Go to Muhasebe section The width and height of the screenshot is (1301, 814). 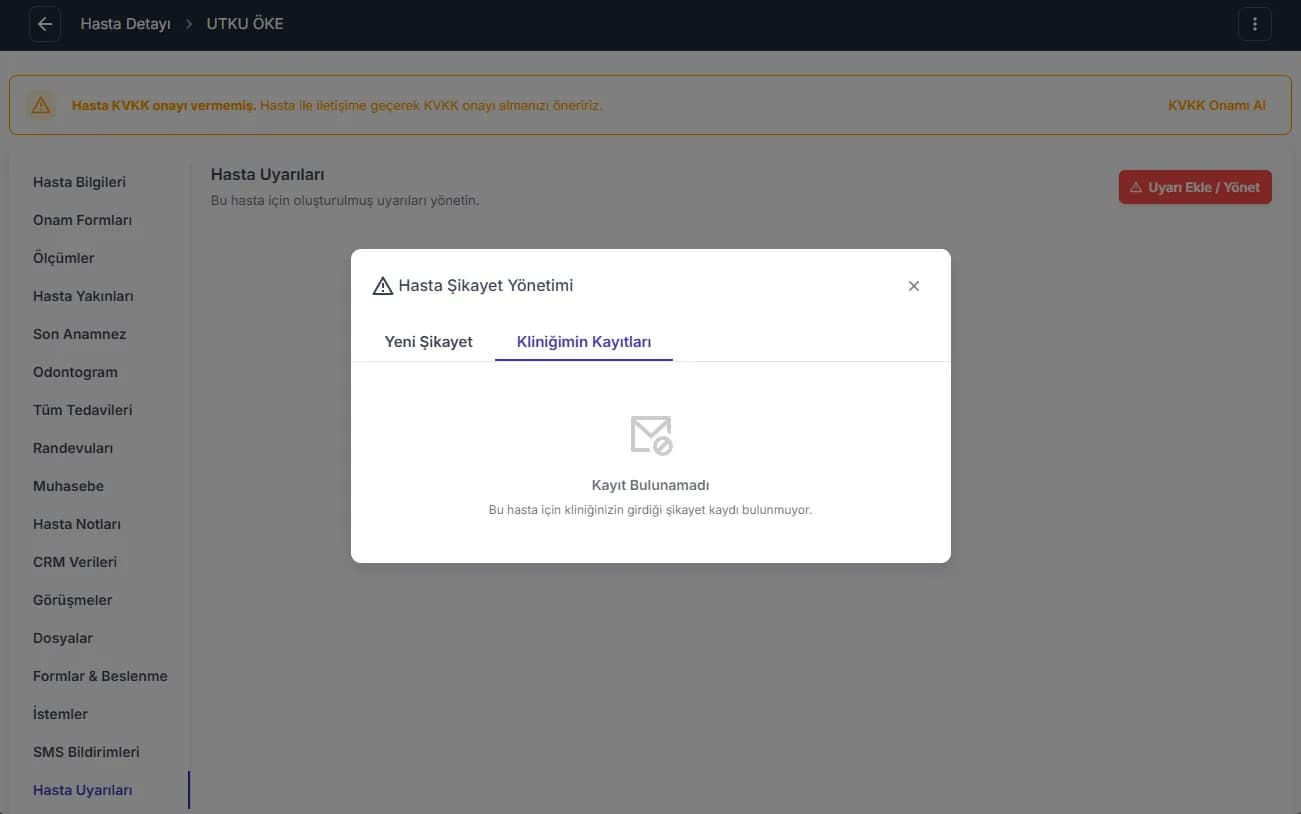[x=68, y=486]
